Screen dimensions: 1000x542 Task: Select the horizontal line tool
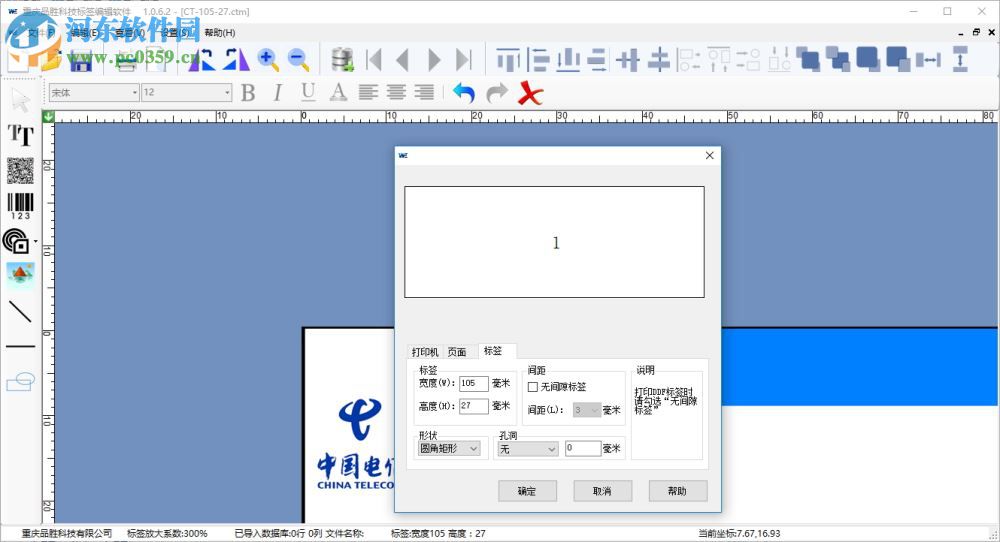coord(20,346)
